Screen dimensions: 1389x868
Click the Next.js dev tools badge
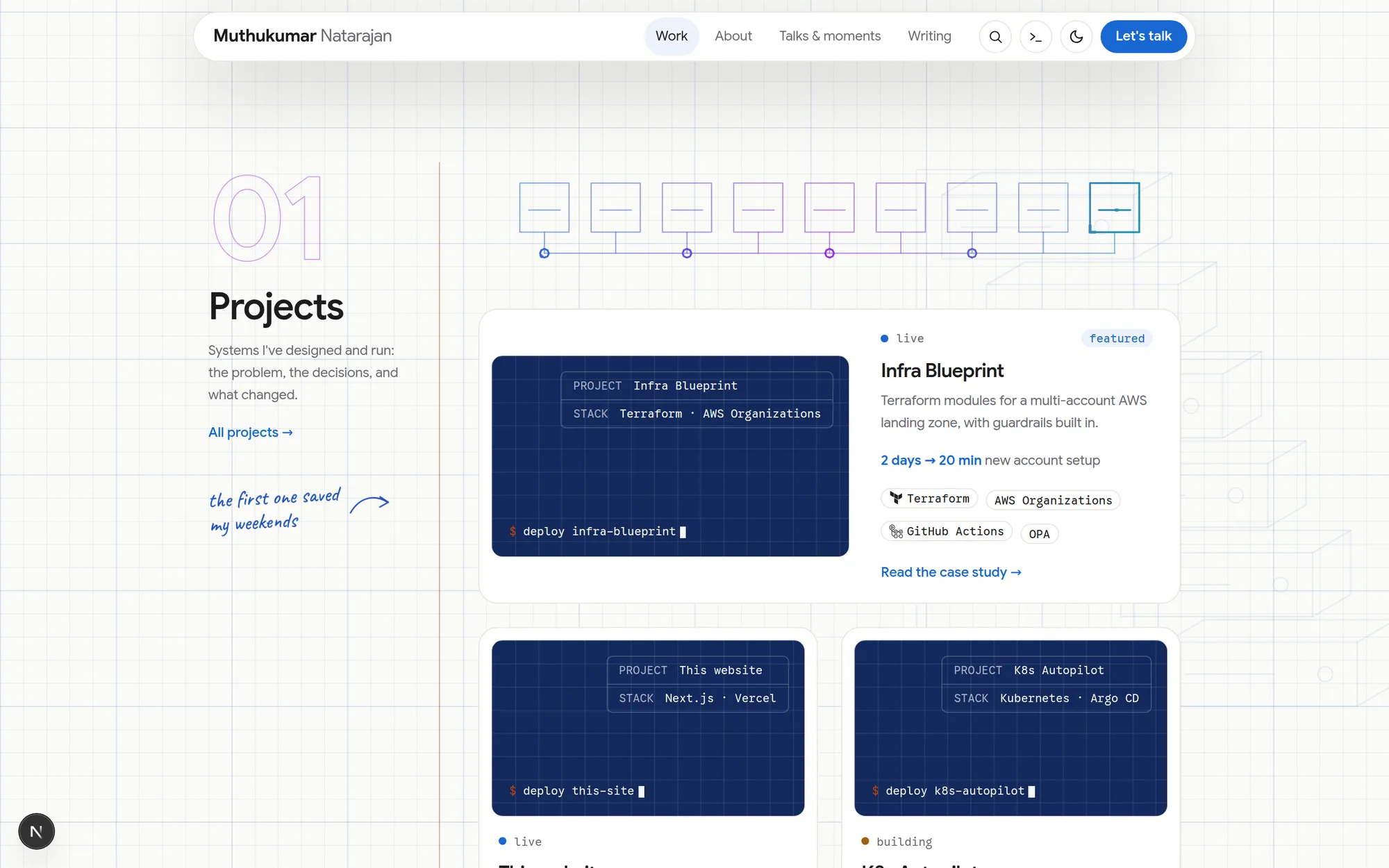36,831
